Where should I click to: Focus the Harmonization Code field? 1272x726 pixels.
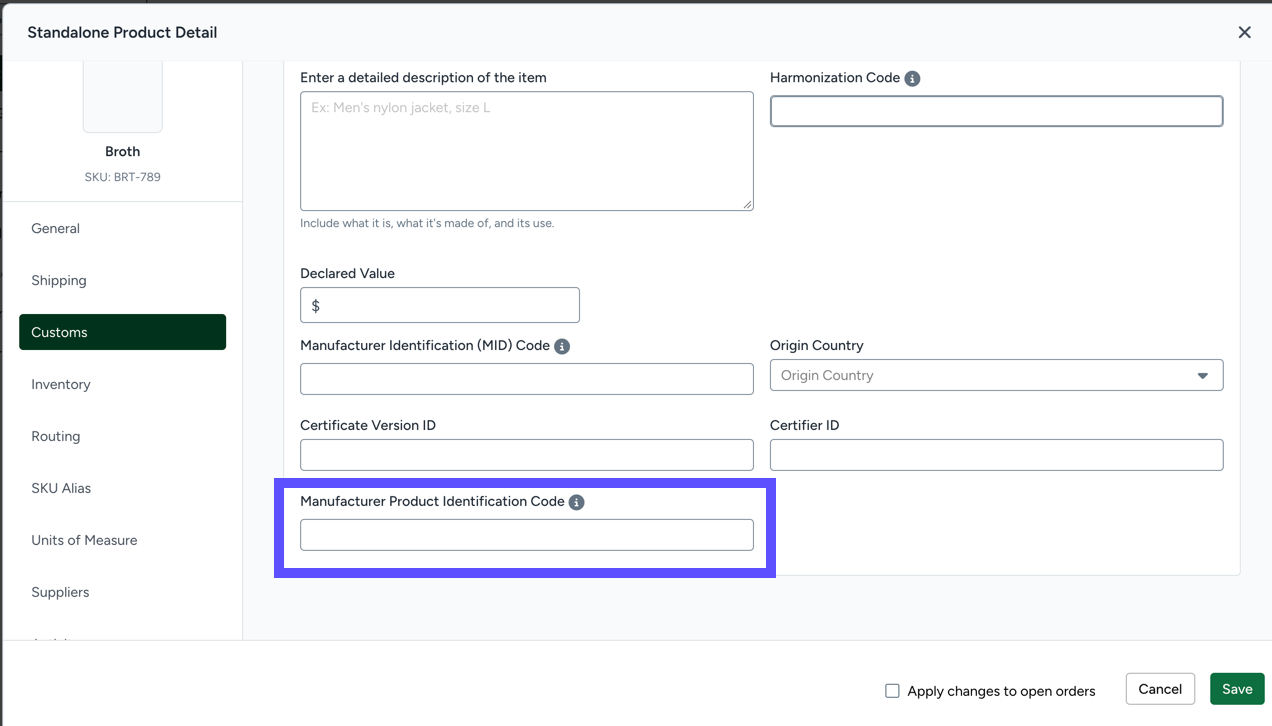(996, 111)
